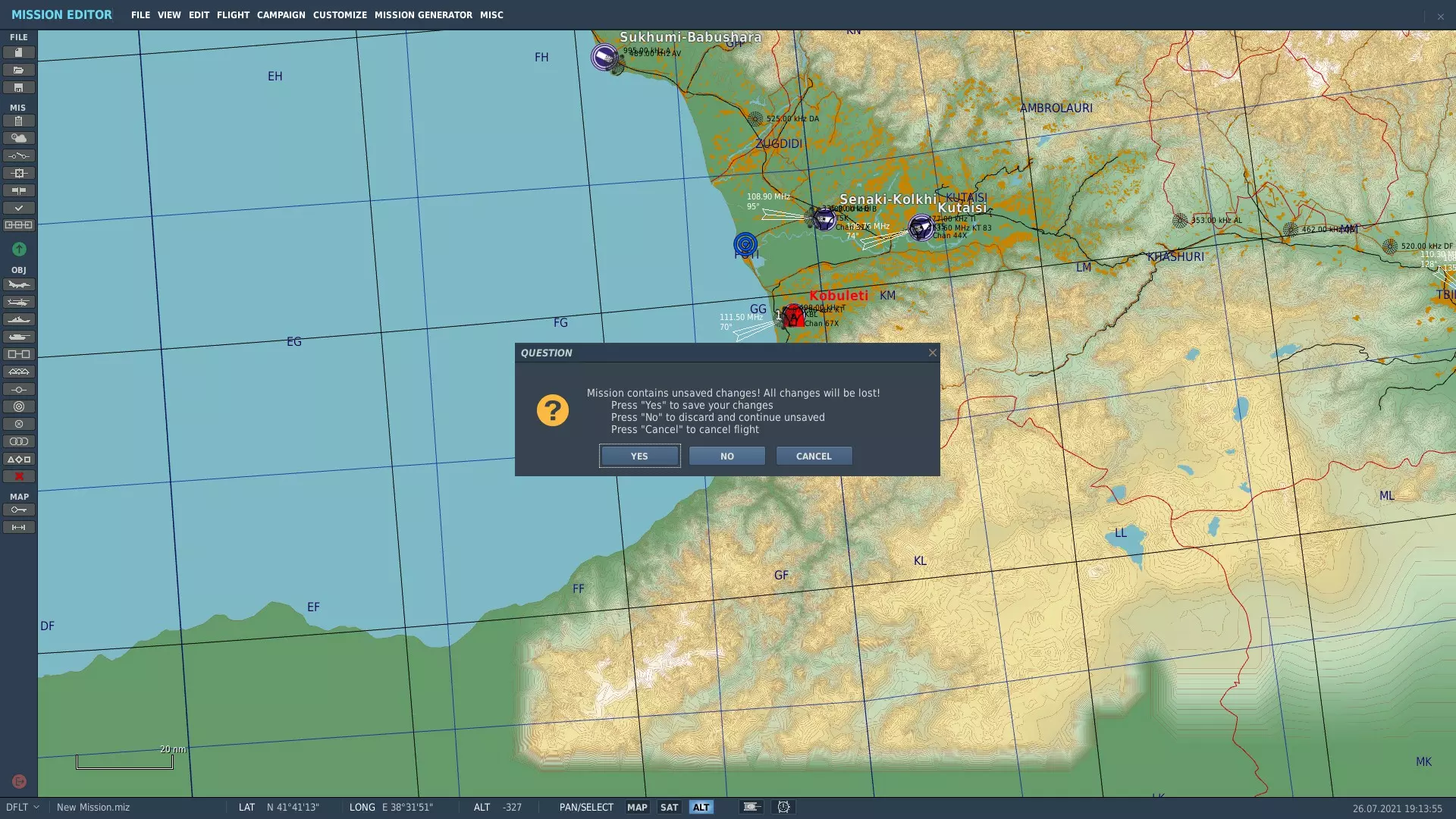1456x819 pixels.
Task: Open the CAMPAIGN menu
Action: coord(281,14)
